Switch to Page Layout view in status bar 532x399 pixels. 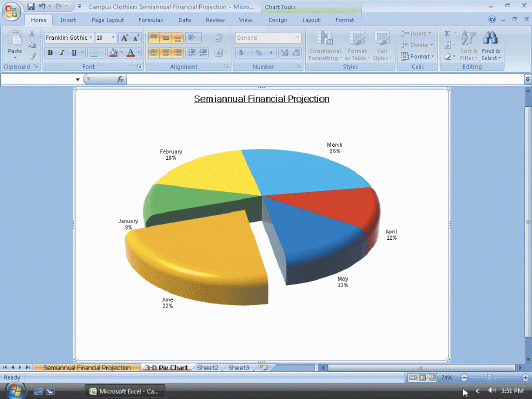422,377
